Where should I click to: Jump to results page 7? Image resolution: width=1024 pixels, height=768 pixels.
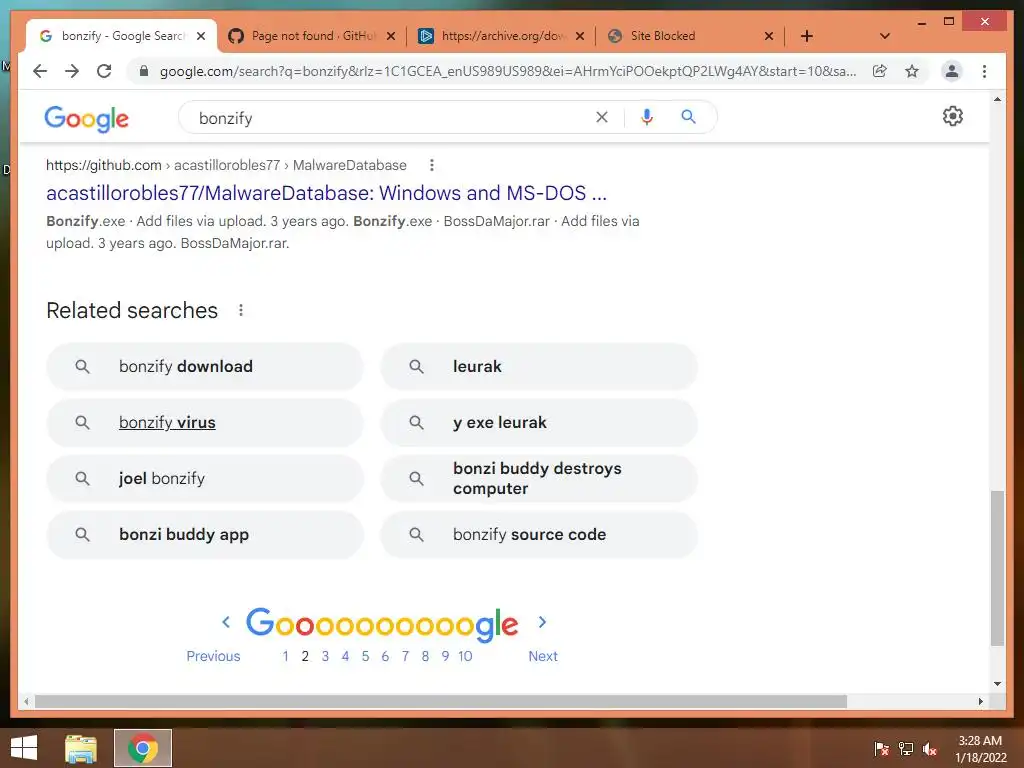(405, 656)
